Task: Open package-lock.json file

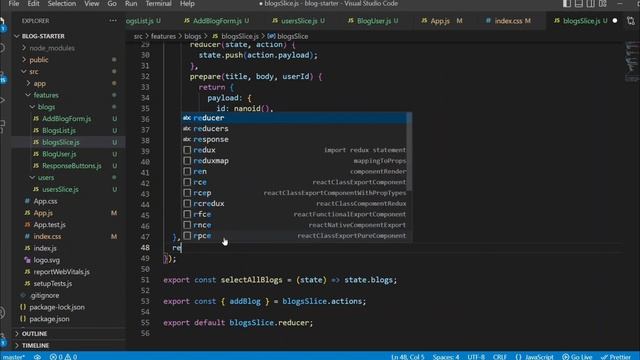Action: coord(57,307)
